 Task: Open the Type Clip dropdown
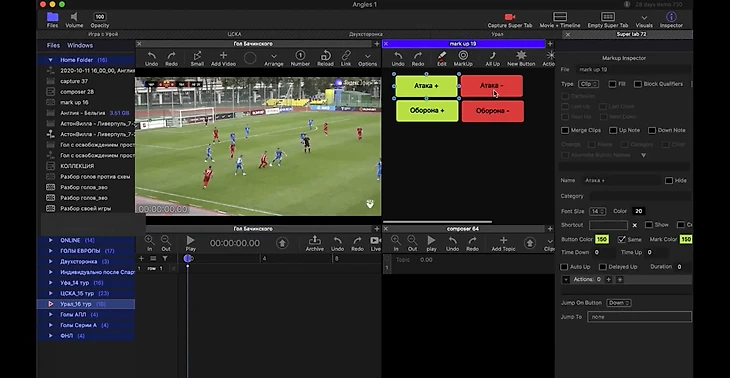coord(588,84)
